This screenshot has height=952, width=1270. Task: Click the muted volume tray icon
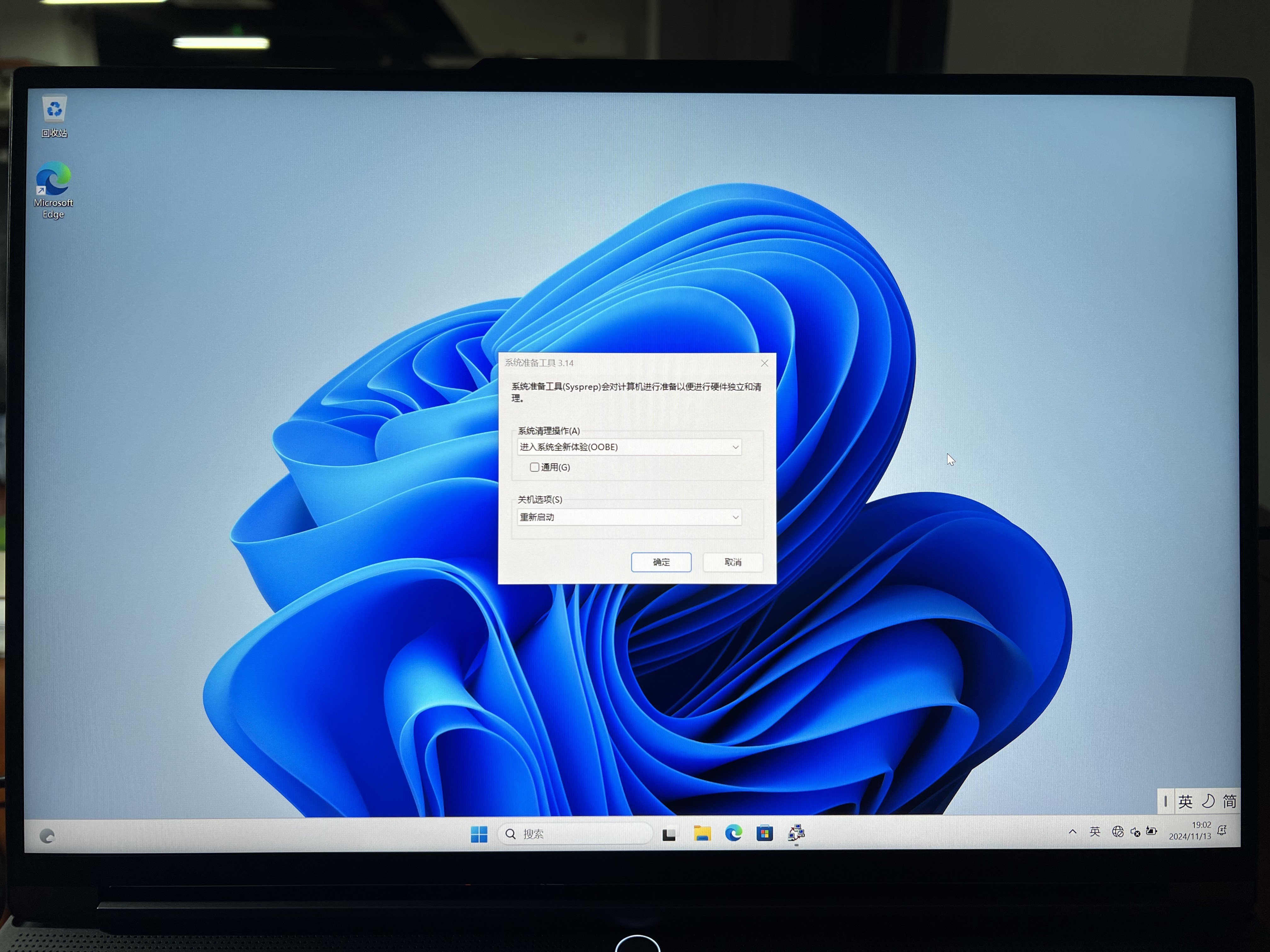click(1135, 832)
